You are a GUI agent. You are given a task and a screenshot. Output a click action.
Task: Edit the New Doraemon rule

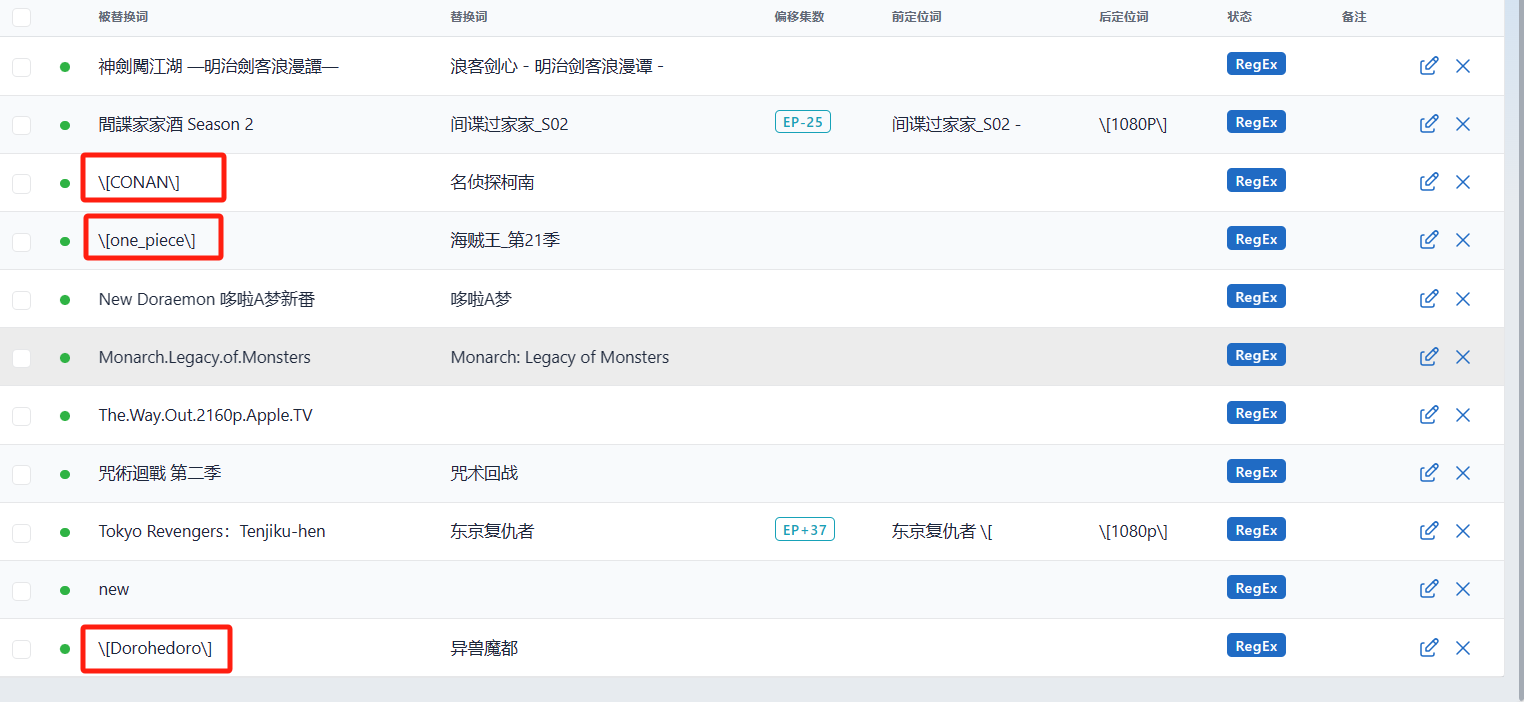pyautogui.click(x=1429, y=298)
